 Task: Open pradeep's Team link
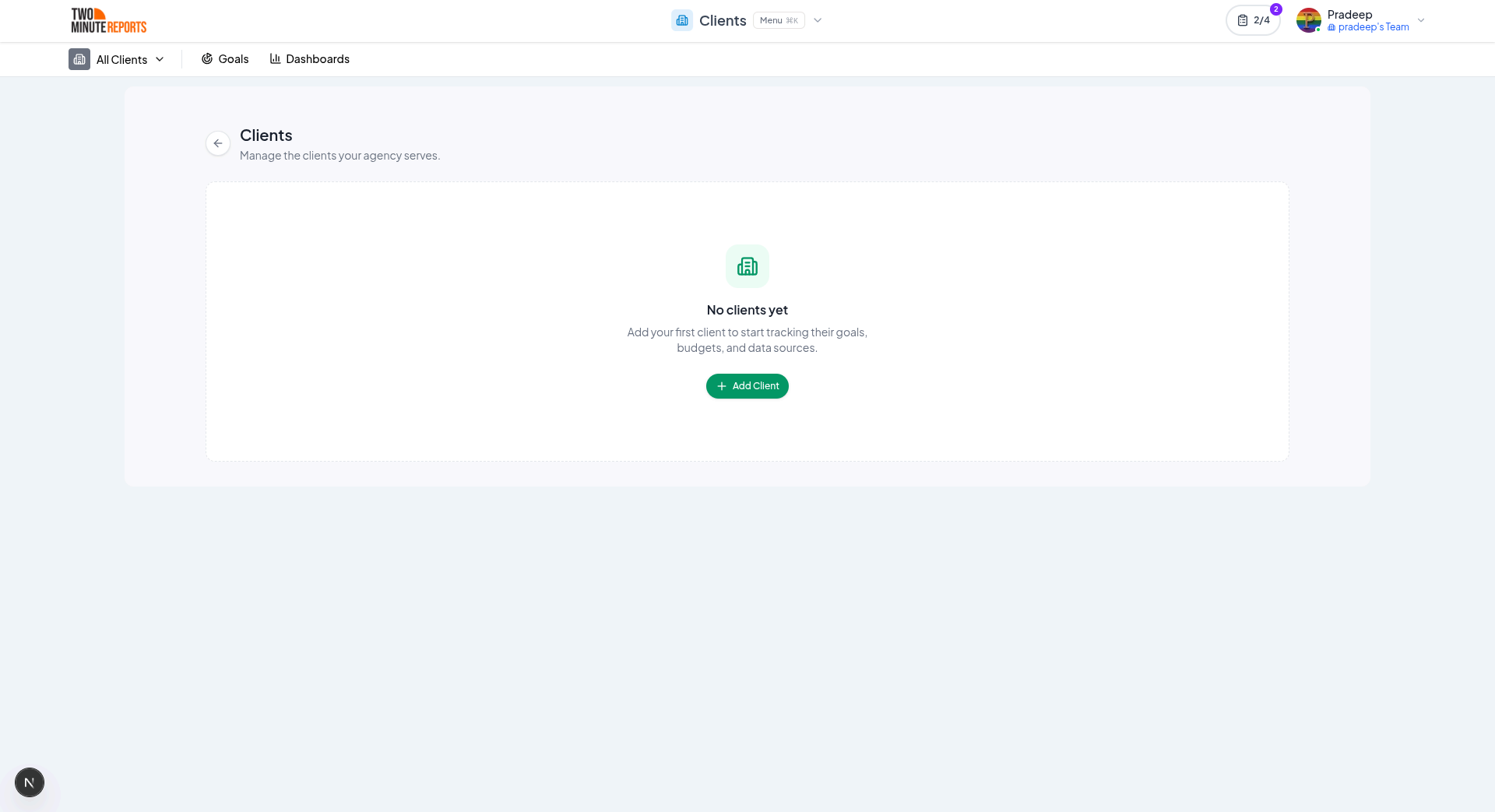click(x=1372, y=26)
